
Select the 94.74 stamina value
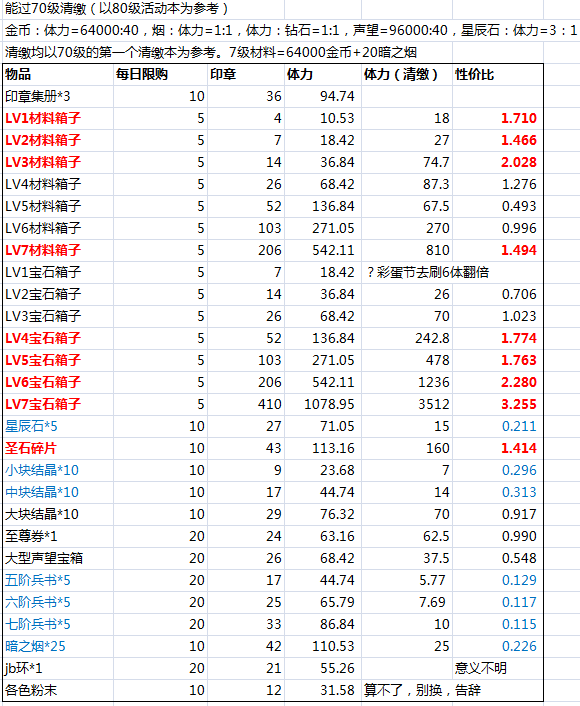[x=337, y=96]
